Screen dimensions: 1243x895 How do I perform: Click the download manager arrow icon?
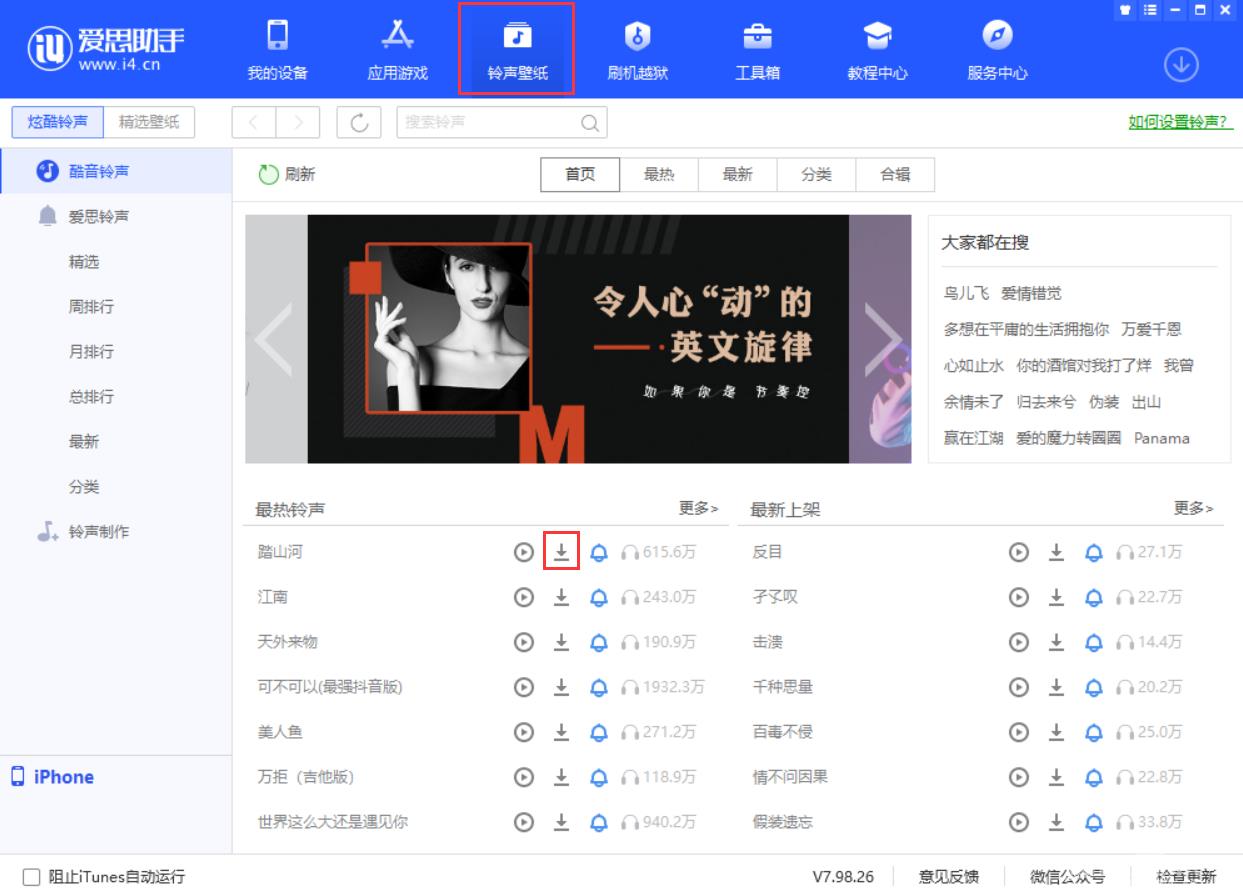point(1181,63)
